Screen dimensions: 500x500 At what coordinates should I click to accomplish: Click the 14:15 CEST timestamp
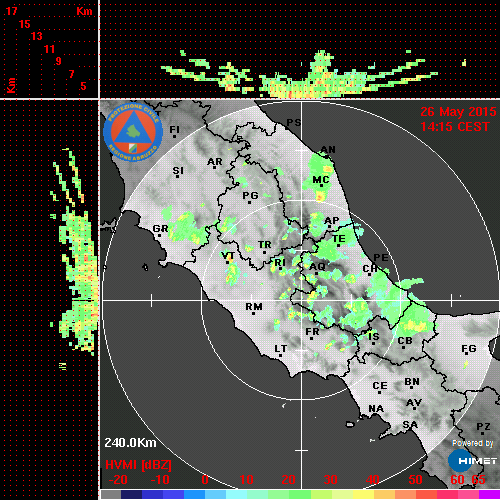[455, 127]
